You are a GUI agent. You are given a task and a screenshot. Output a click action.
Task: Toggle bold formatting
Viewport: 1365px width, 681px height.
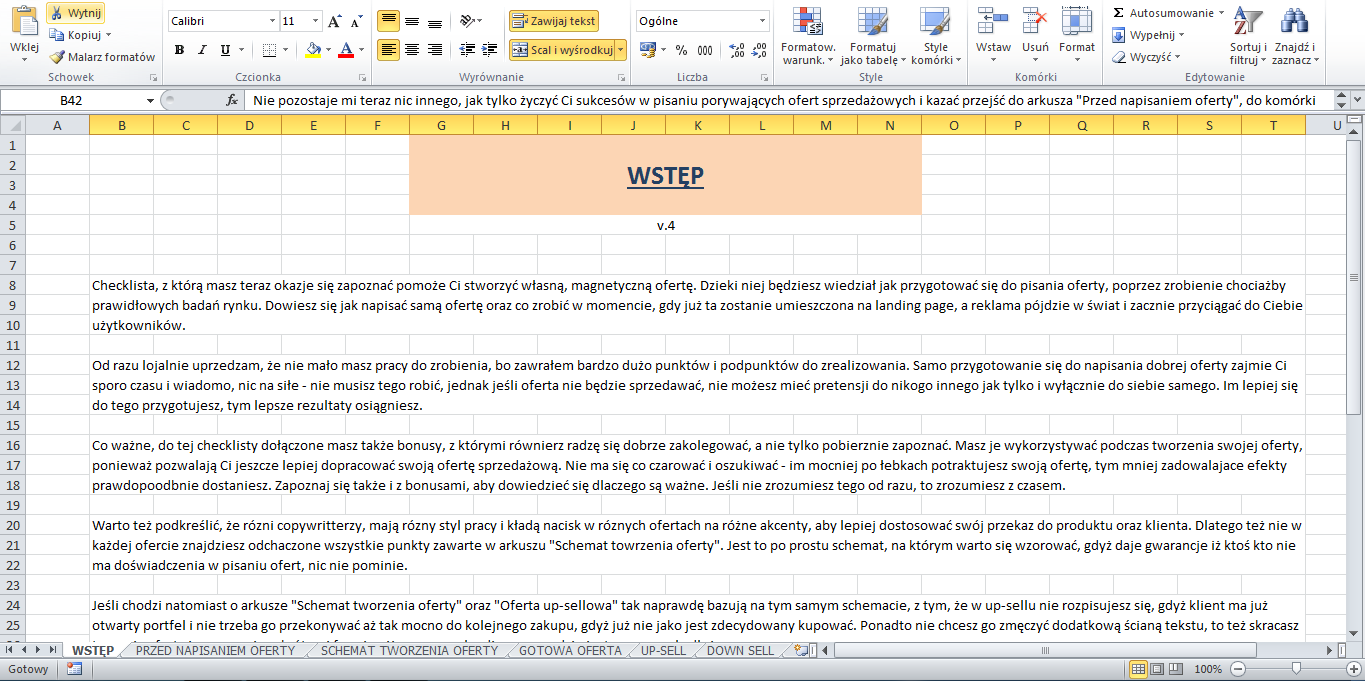[179, 50]
